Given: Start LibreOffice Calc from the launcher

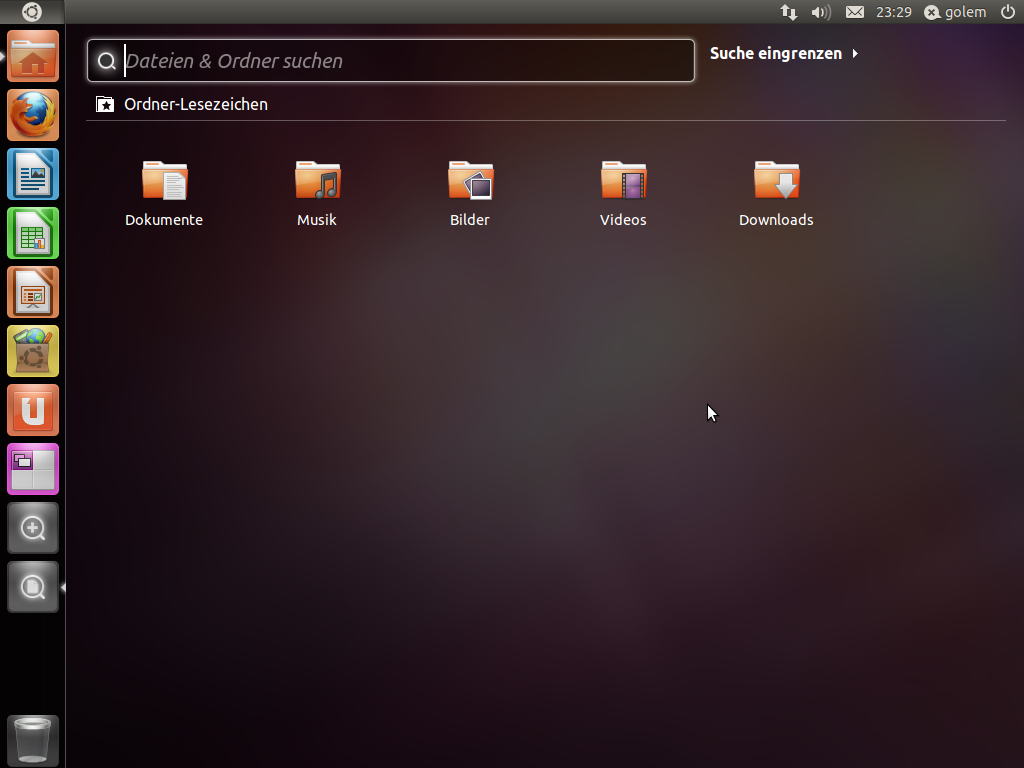Looking at the screenshot, I should (33, 233).
